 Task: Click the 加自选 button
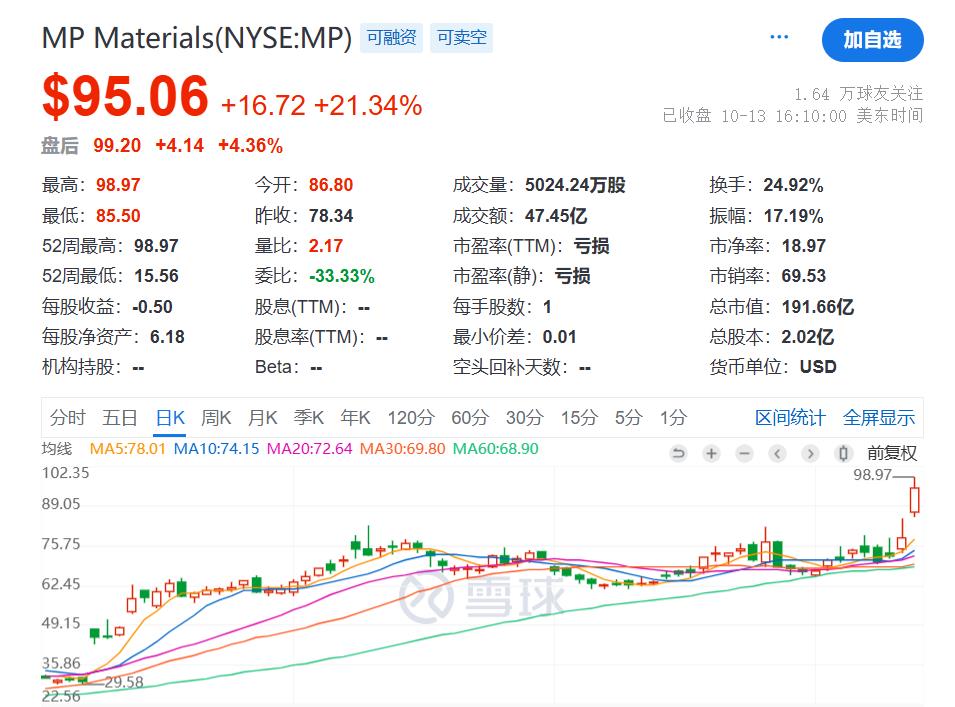coord(872,40)
